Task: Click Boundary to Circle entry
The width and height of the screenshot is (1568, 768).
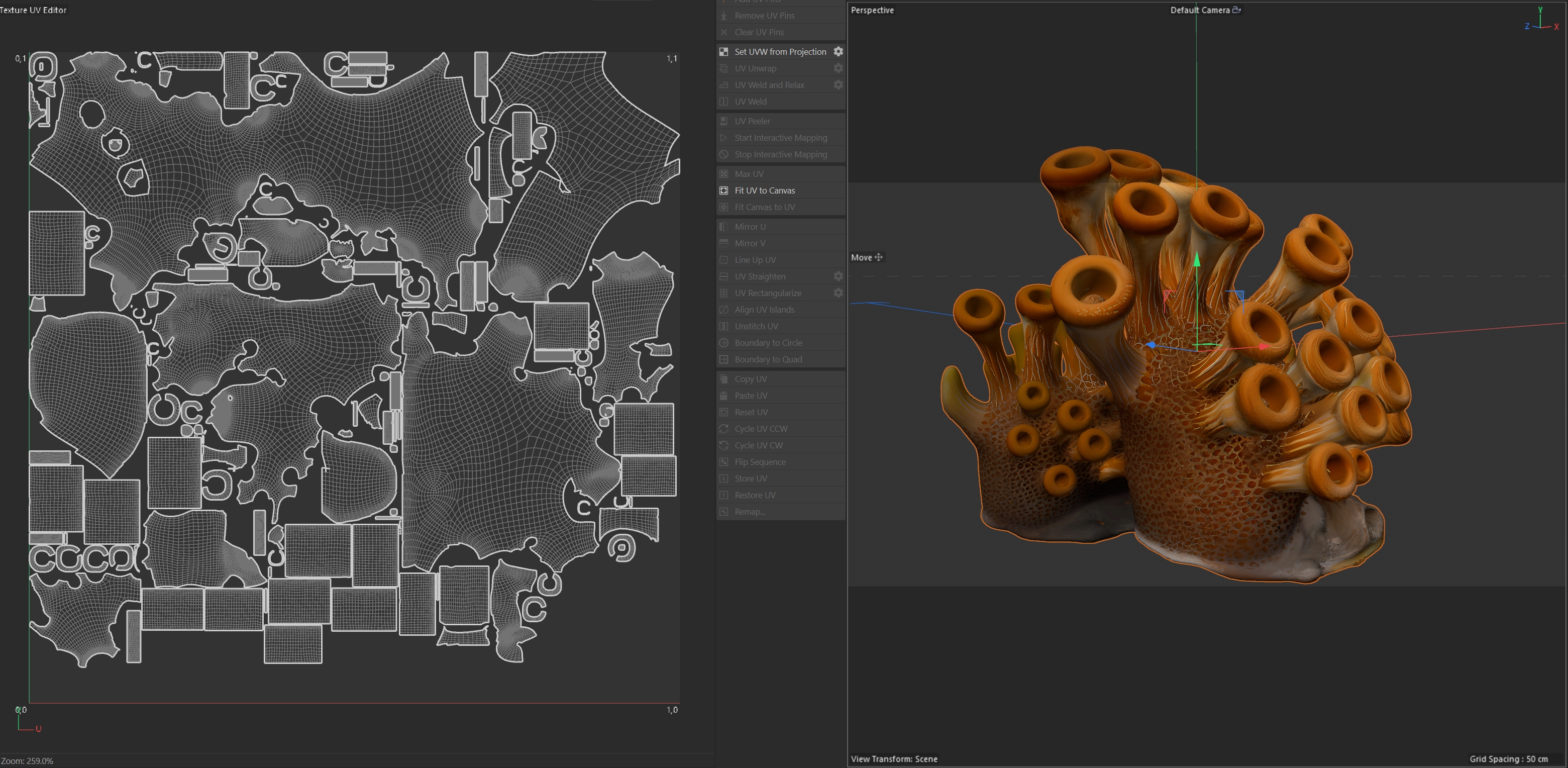Action: pyautogui.click(x=768, y=343)
